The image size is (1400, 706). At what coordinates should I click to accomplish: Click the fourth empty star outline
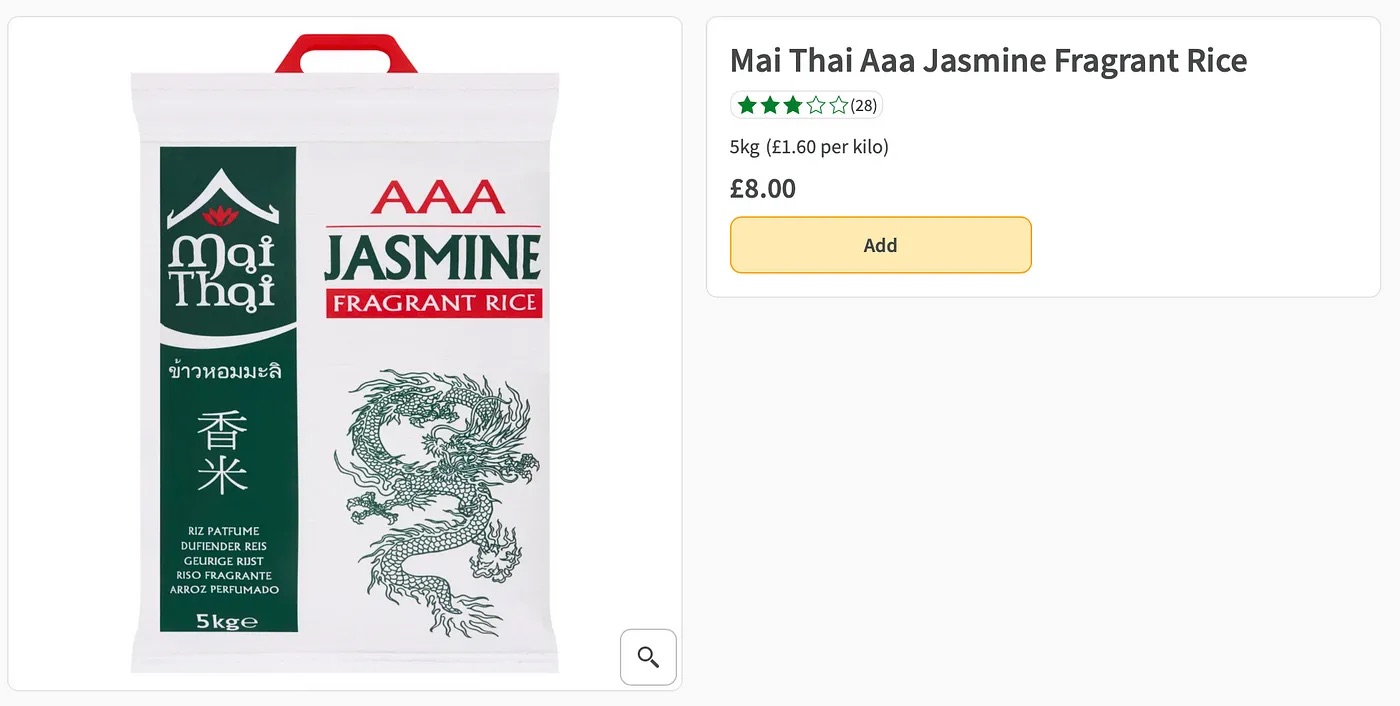point(816,105)
